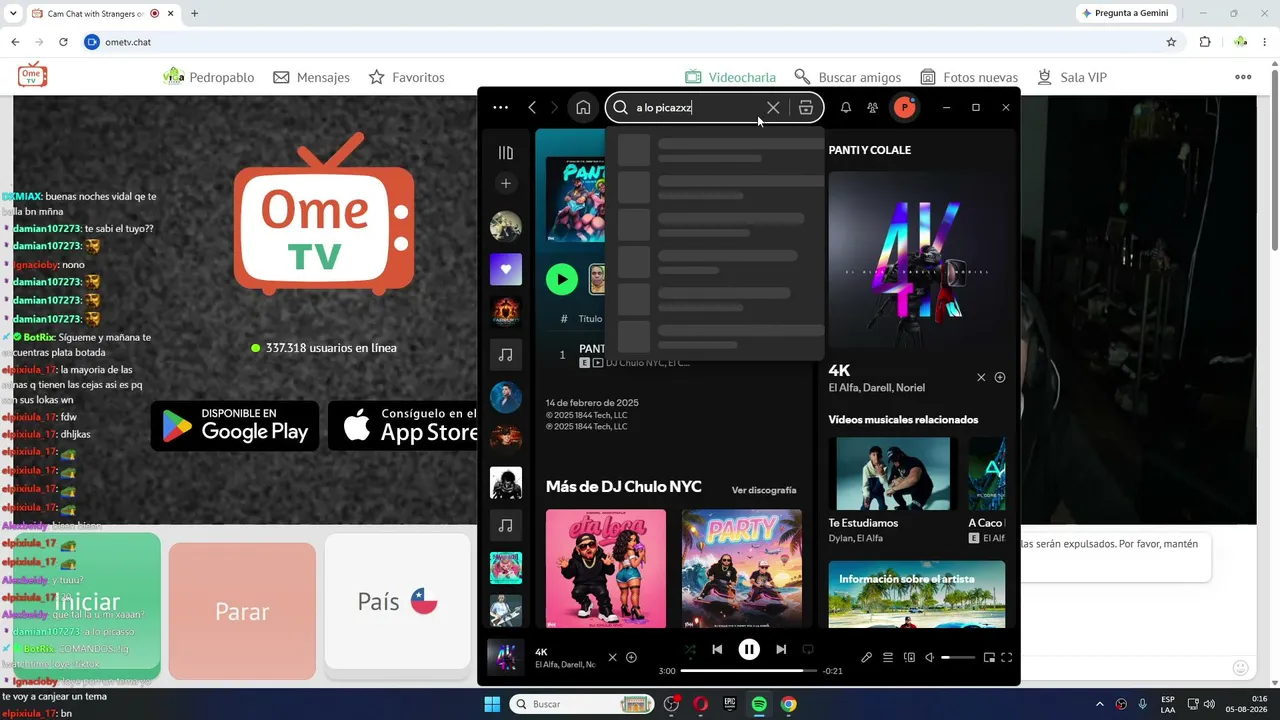1280x720 pixels.
Task: Bookmark this page with the star
Action: pyautogui.click(x=1171, y=42)
